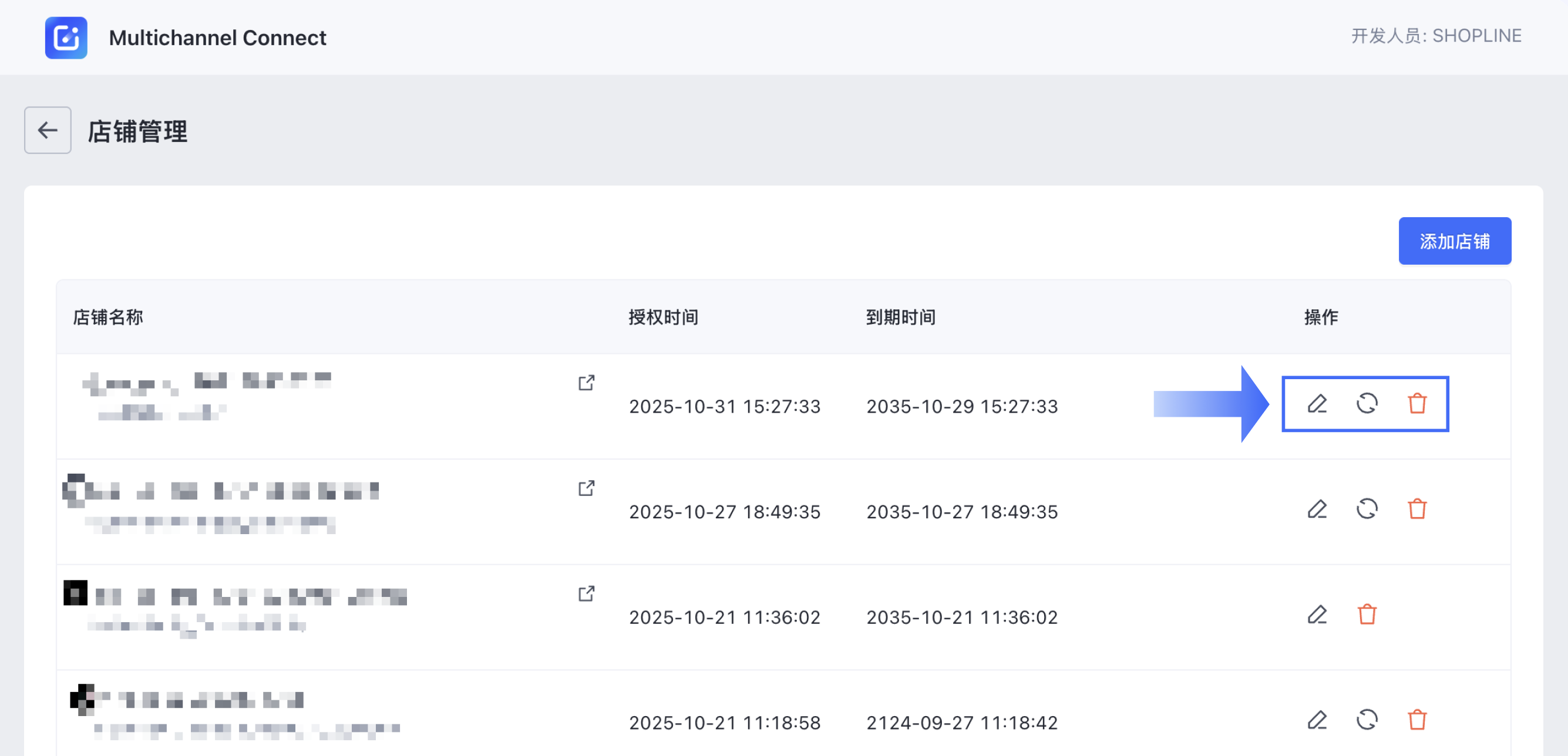The width and height of the screenshot is (1568, 756).
Task: Edit the second store entry
Action: (x=1318, y=509)
